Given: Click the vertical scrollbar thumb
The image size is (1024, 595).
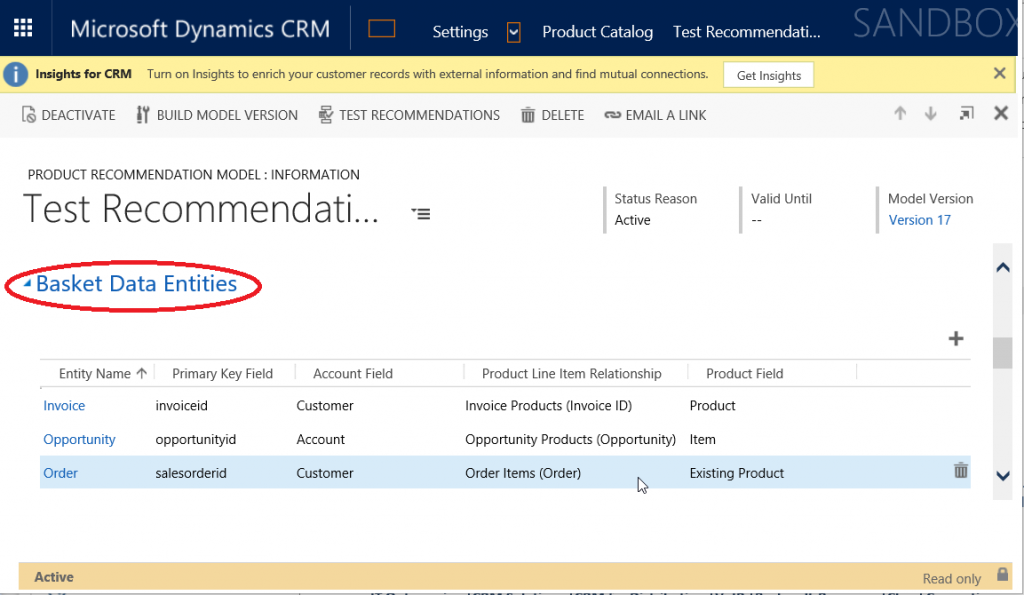Looking at the screenshot, I should [x=1002, y=353].
